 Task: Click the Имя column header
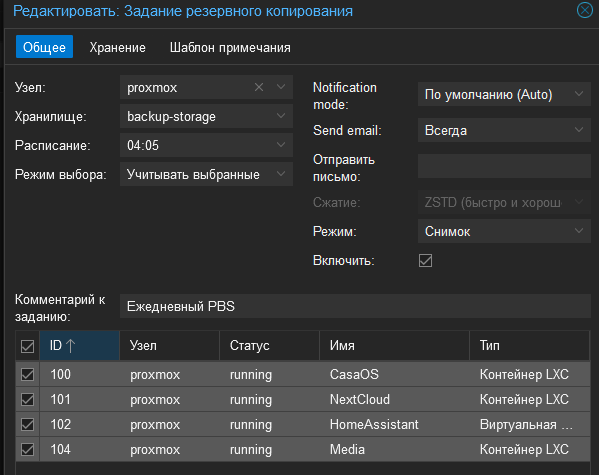pos(394,345)
